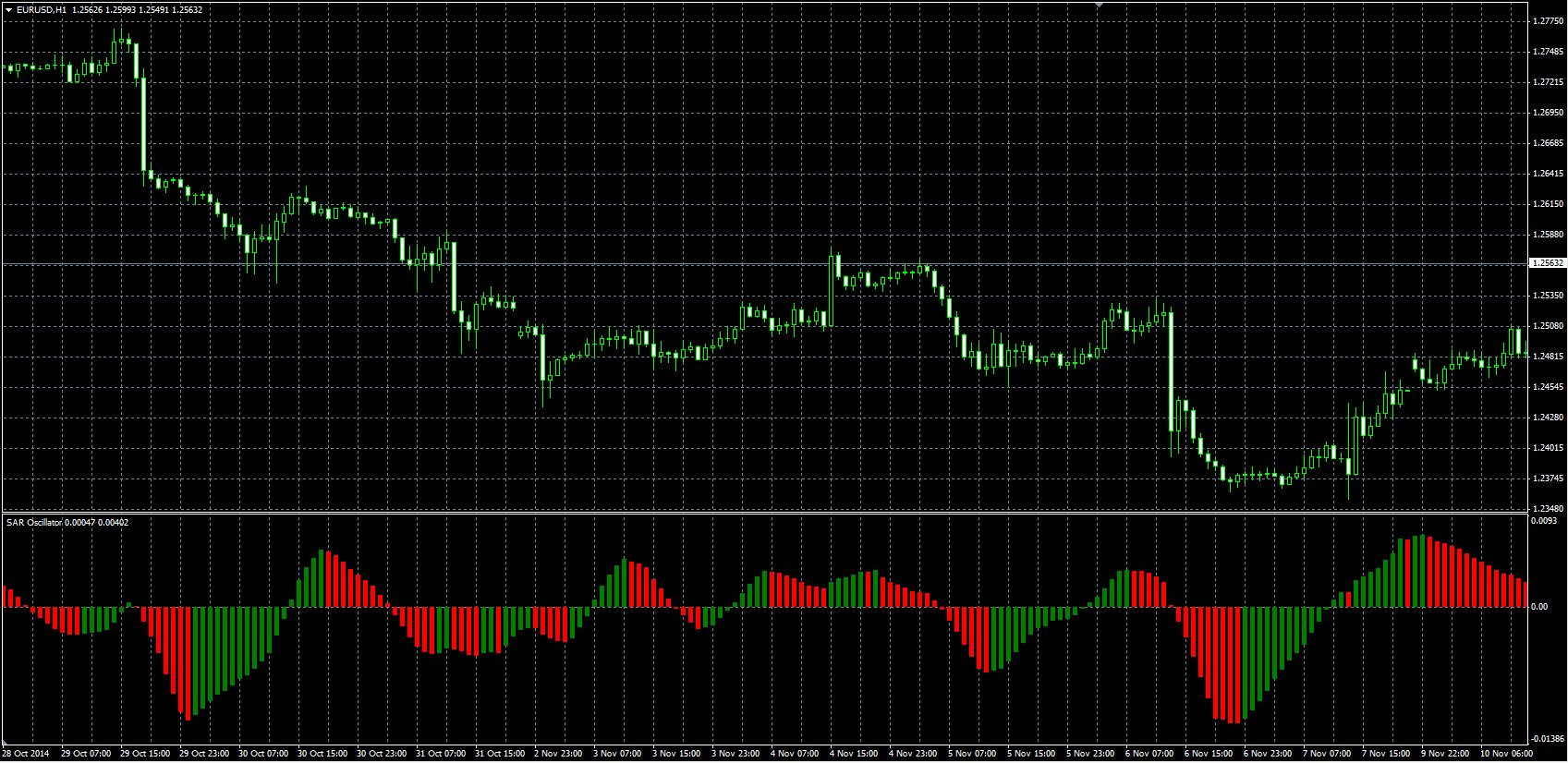Viewport: 1568px width, 763px height.
Task: Click the EURUSD,H1 symbol label
Action: (x=42, y=9)
